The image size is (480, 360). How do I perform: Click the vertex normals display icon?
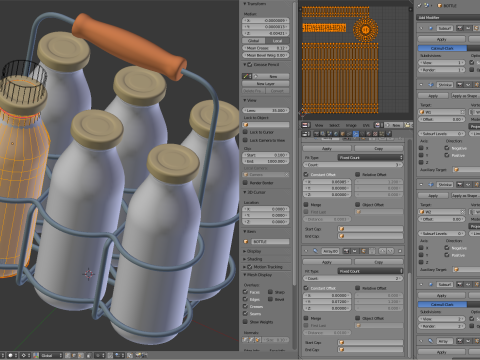246,340
